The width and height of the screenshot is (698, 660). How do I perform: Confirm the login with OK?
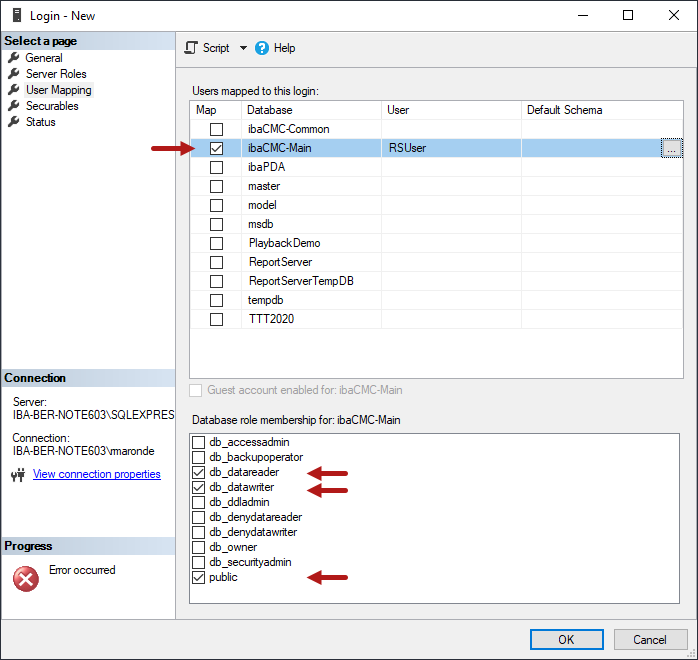[x=567, y=640]
